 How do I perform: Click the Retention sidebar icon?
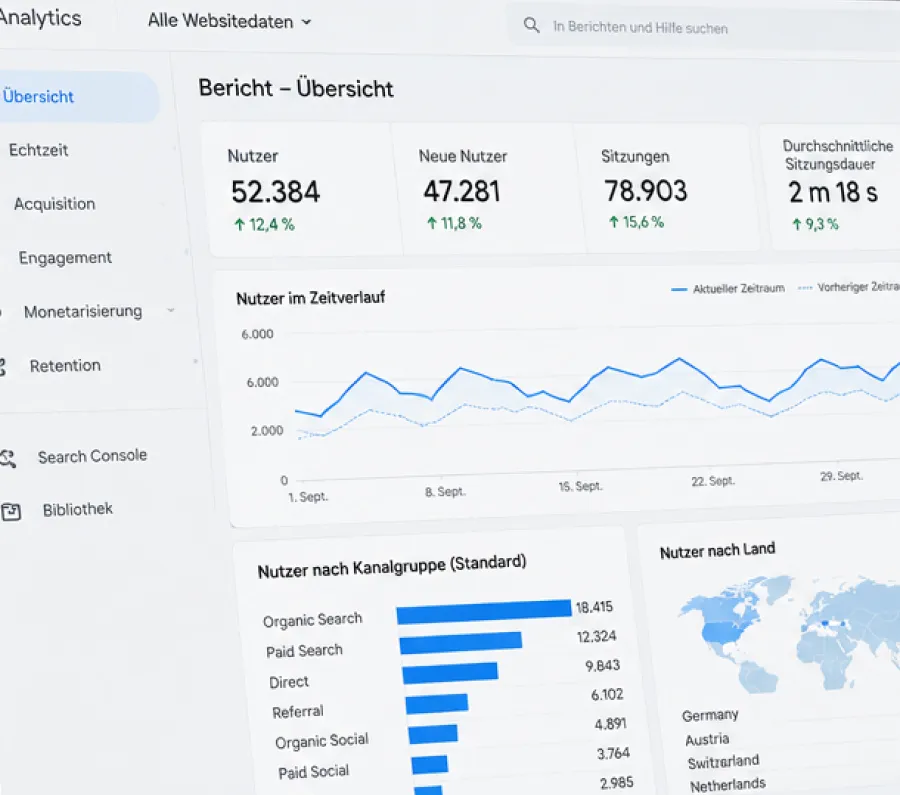(x=2, y=367)
